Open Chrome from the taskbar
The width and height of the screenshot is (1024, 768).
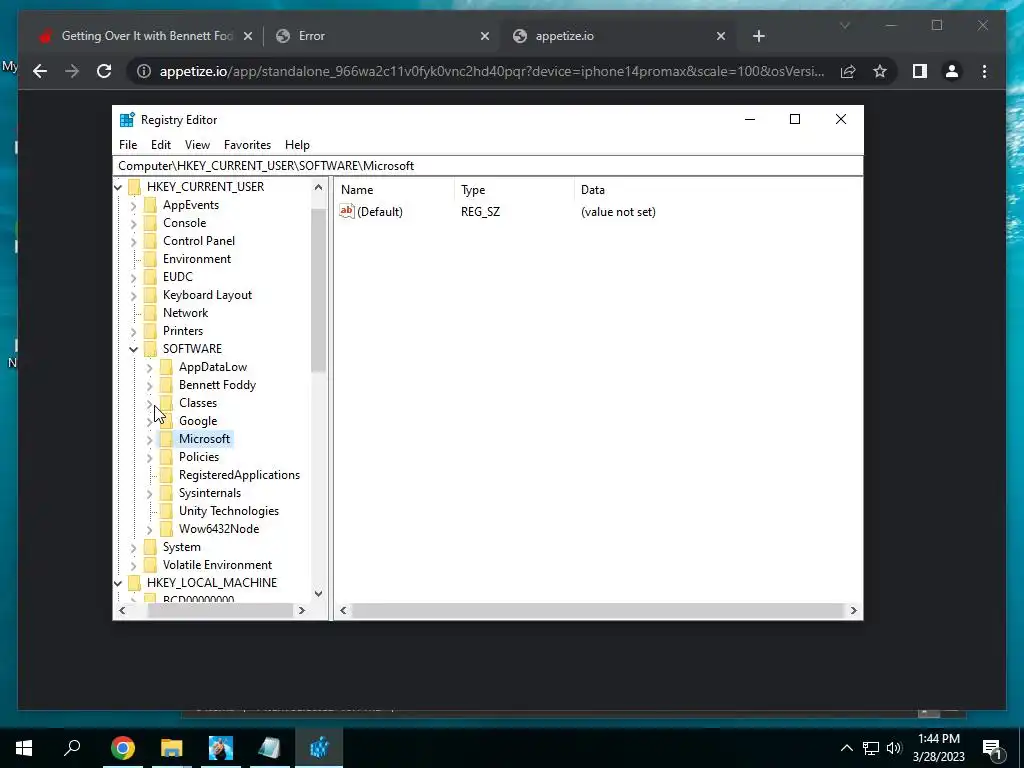click(123, 748)
